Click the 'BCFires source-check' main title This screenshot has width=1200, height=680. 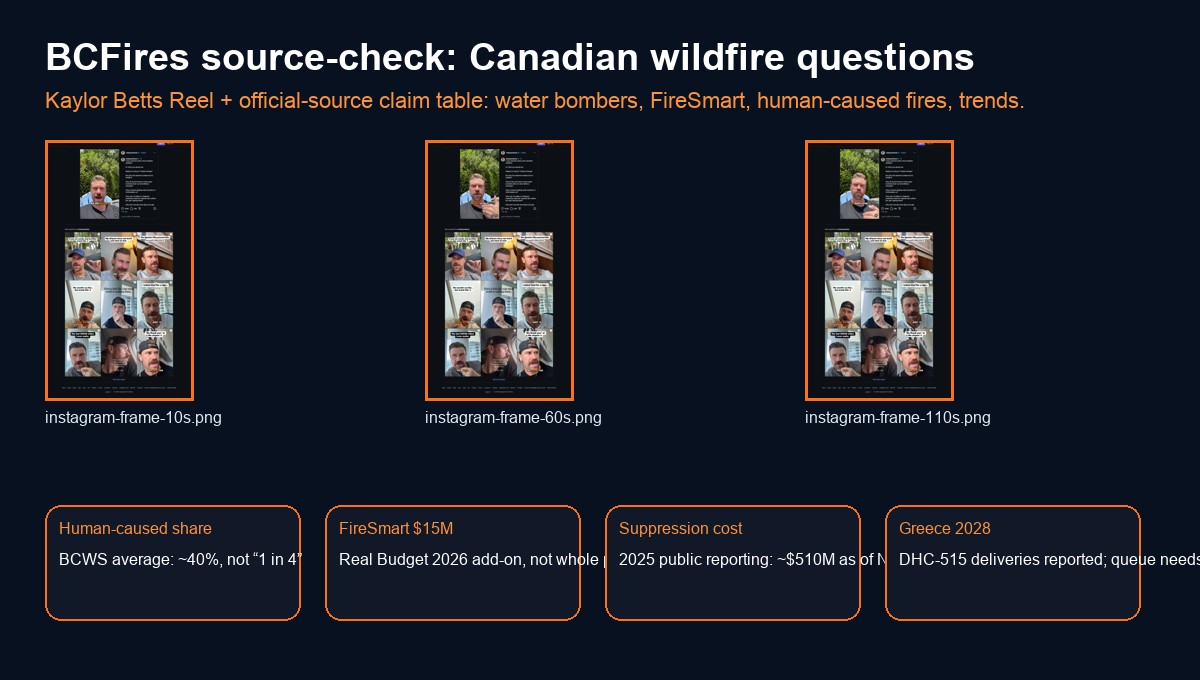tap(510, 58)
